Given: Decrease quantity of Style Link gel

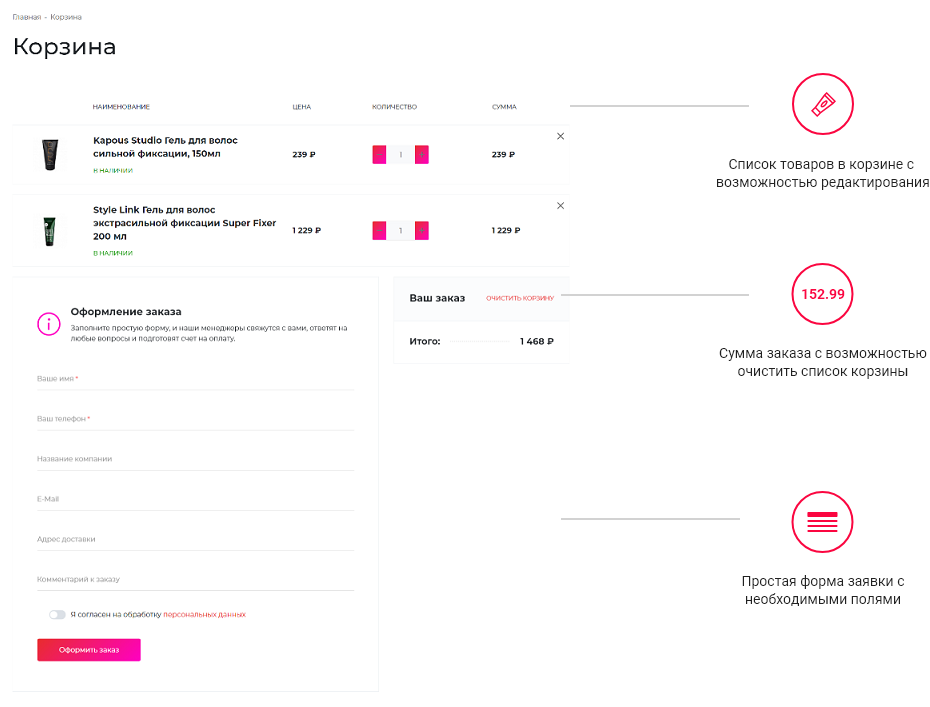Looking at the screenshot, I should [x=380, y=230].
